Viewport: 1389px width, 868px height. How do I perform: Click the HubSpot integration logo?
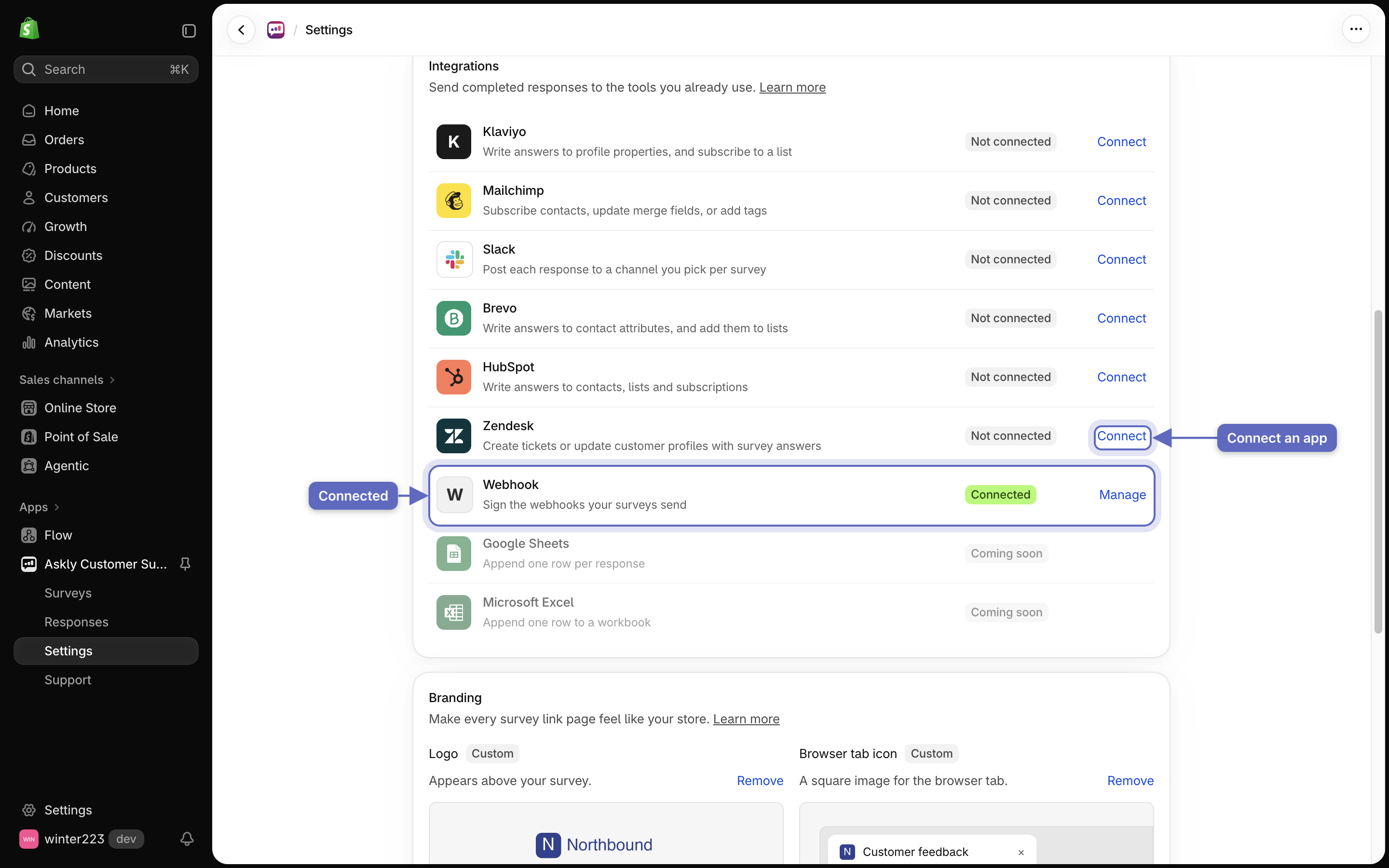pyautogui.click(x=453, y=377)
